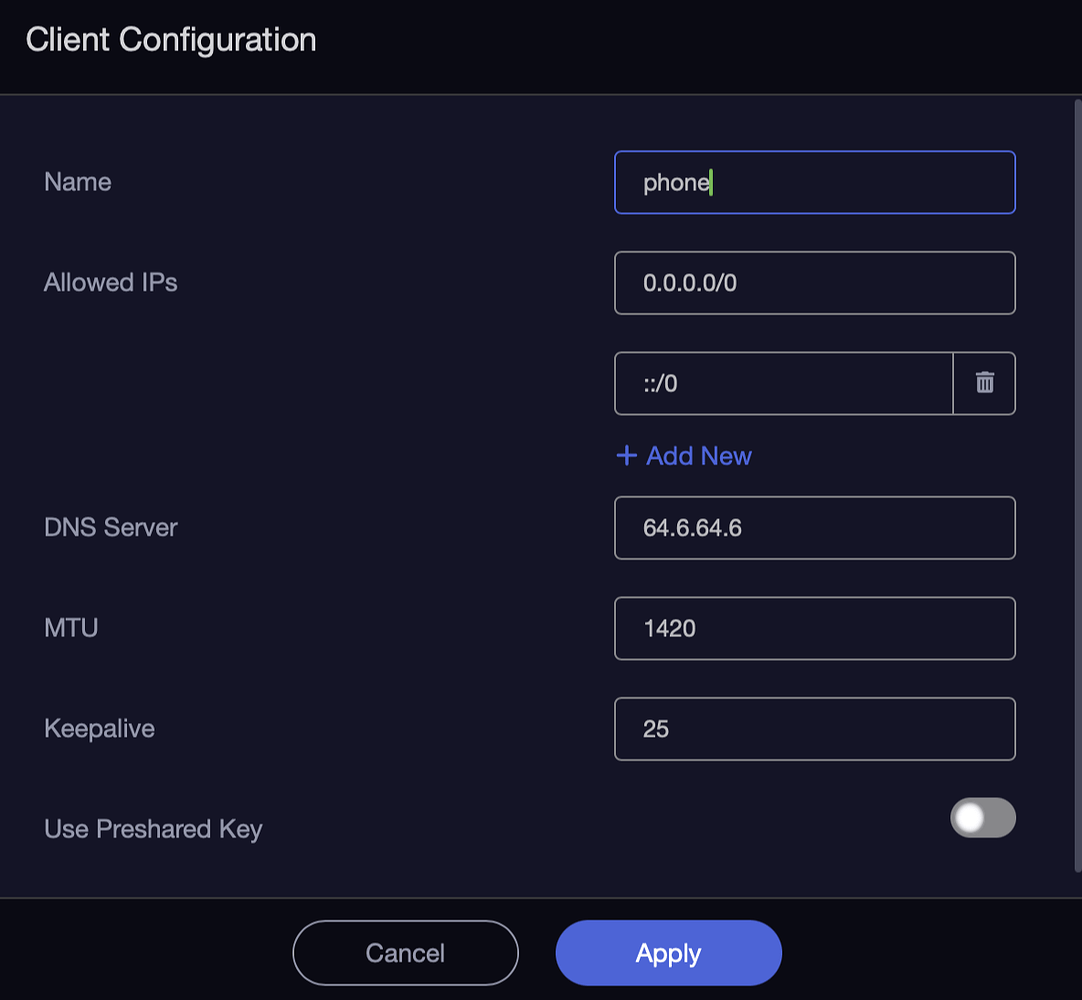Screen dimensions: 1082x1000
Task: Click the Name input containing phone
Action: point(814,182)
